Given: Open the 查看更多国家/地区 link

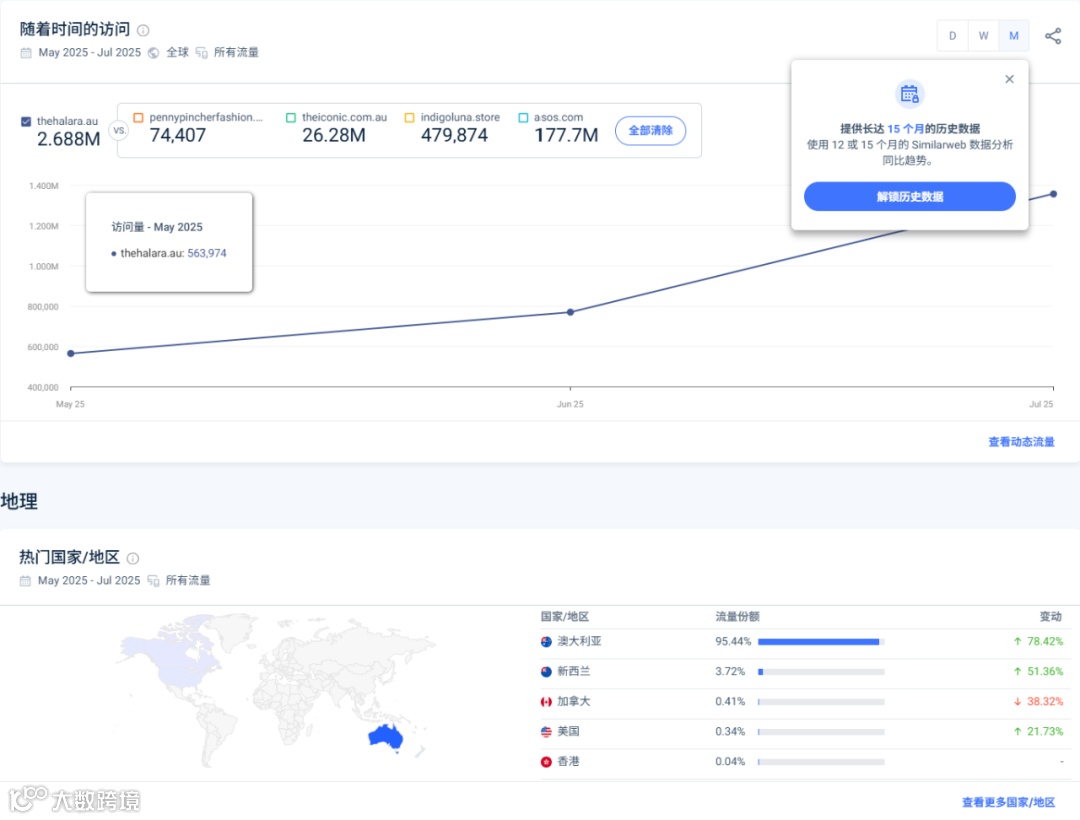Looking at the screenshot, I should click(x=1008, y=803).
